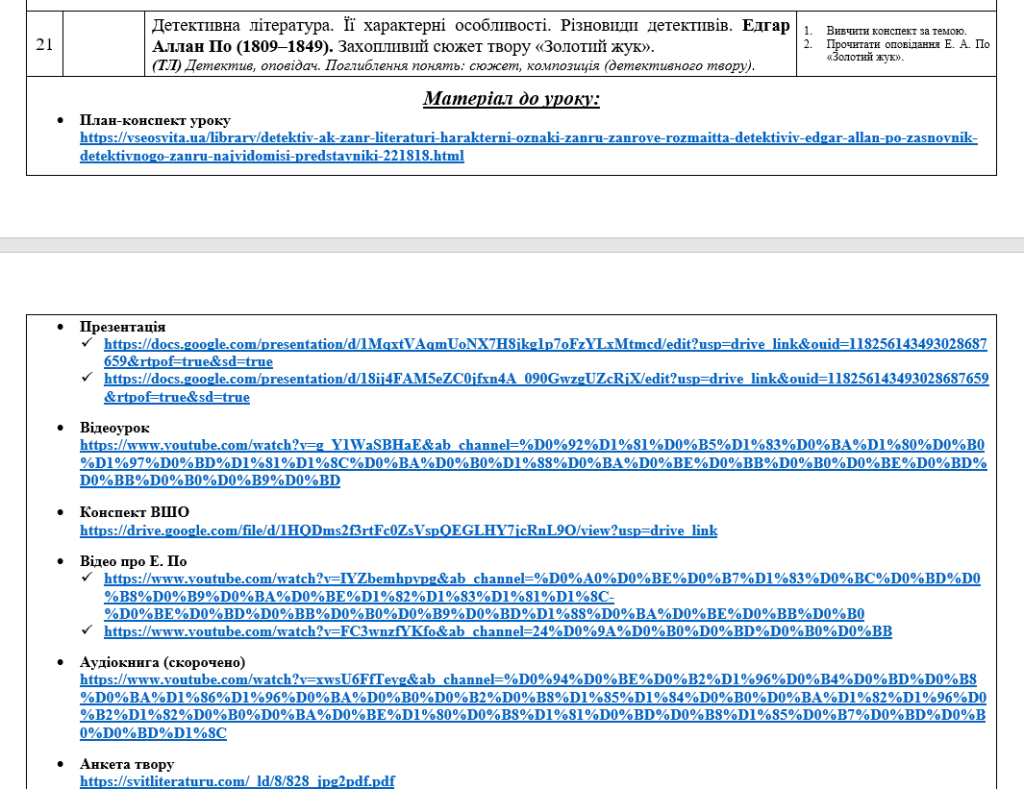This screenshot has width=1024, height=789.
Task: Click the "Відеоурок" bullet label
Action: pos(115,428)
